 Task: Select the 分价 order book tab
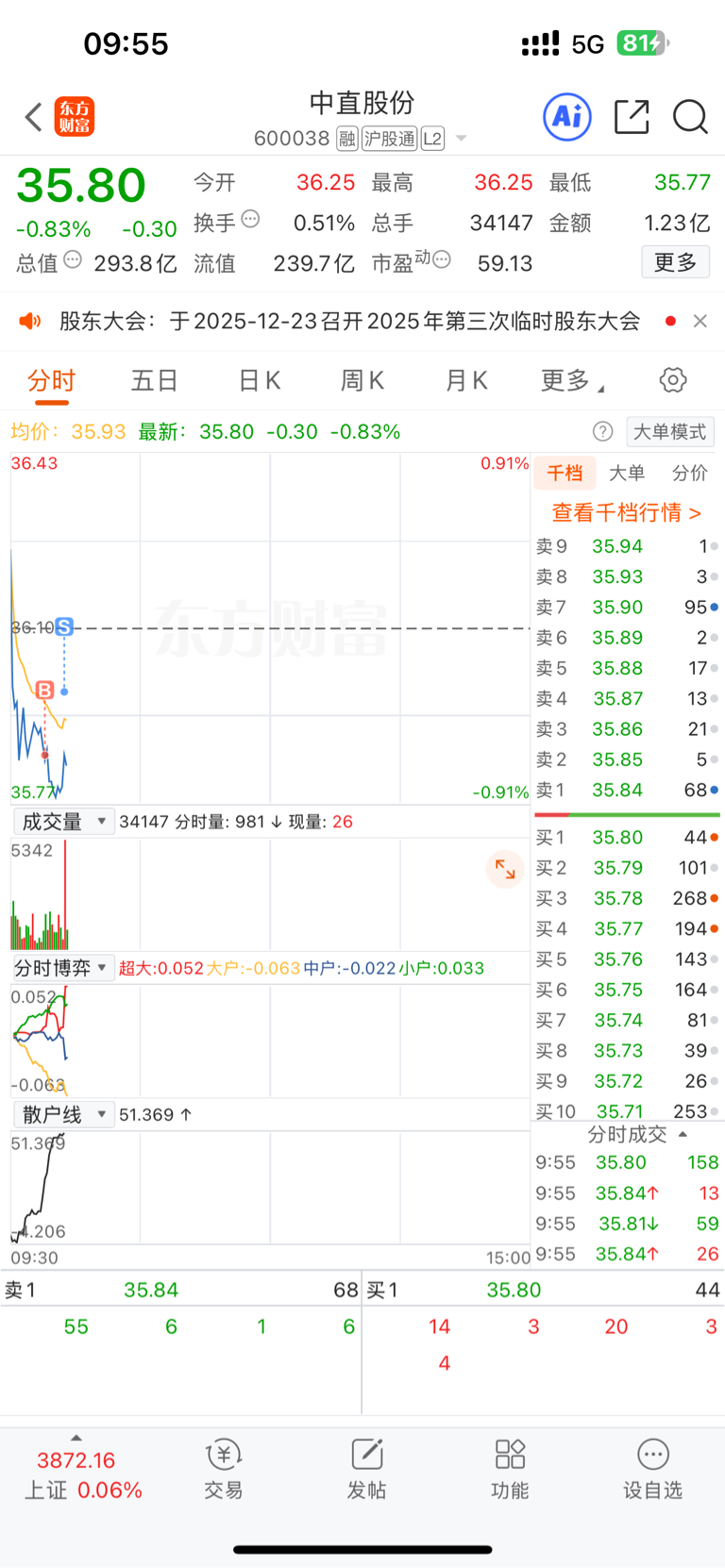click(x=690, y=474)
